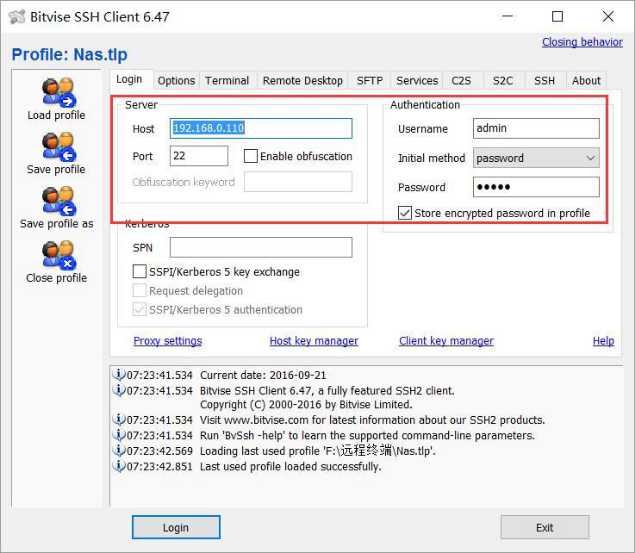Go to the Remote Desktop tab
Image resolution: width=635 pixels, height=553 pixels.
point(303,81)
